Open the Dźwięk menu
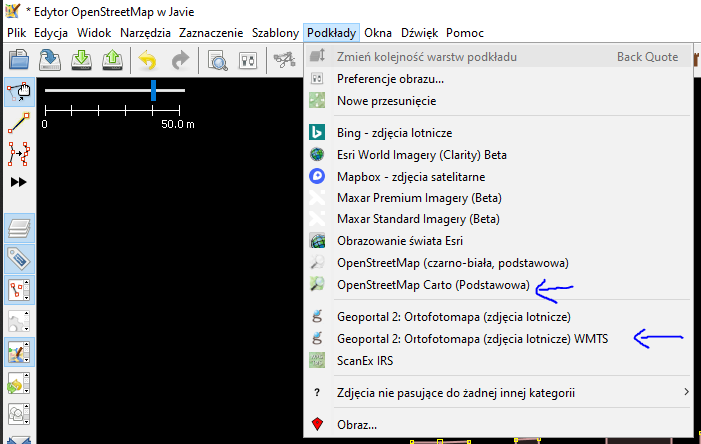The width and height of the screenshot is (701, 444). (419, 33)
